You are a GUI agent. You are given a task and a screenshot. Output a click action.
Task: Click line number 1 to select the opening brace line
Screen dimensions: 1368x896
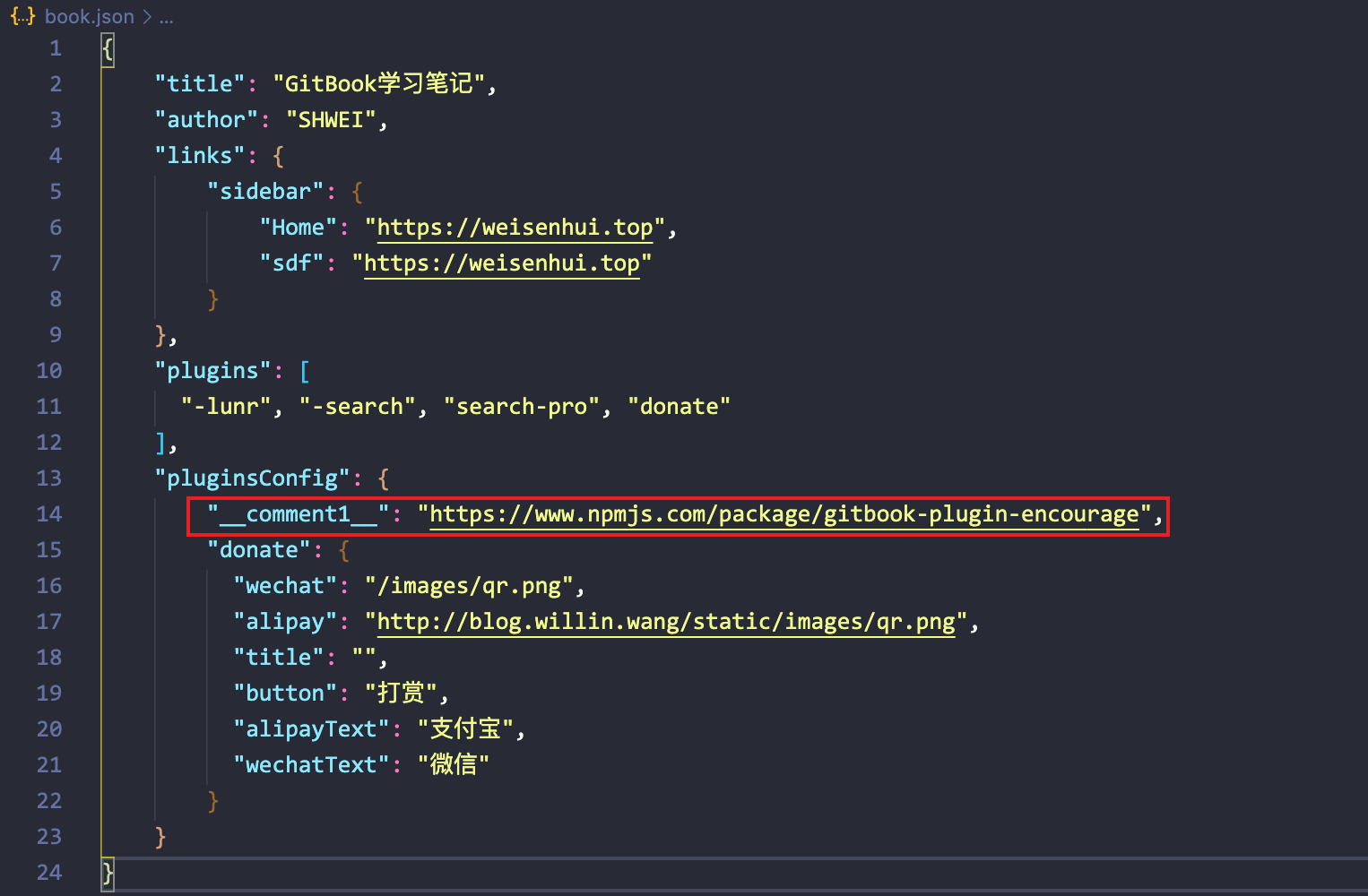point(55,47)
